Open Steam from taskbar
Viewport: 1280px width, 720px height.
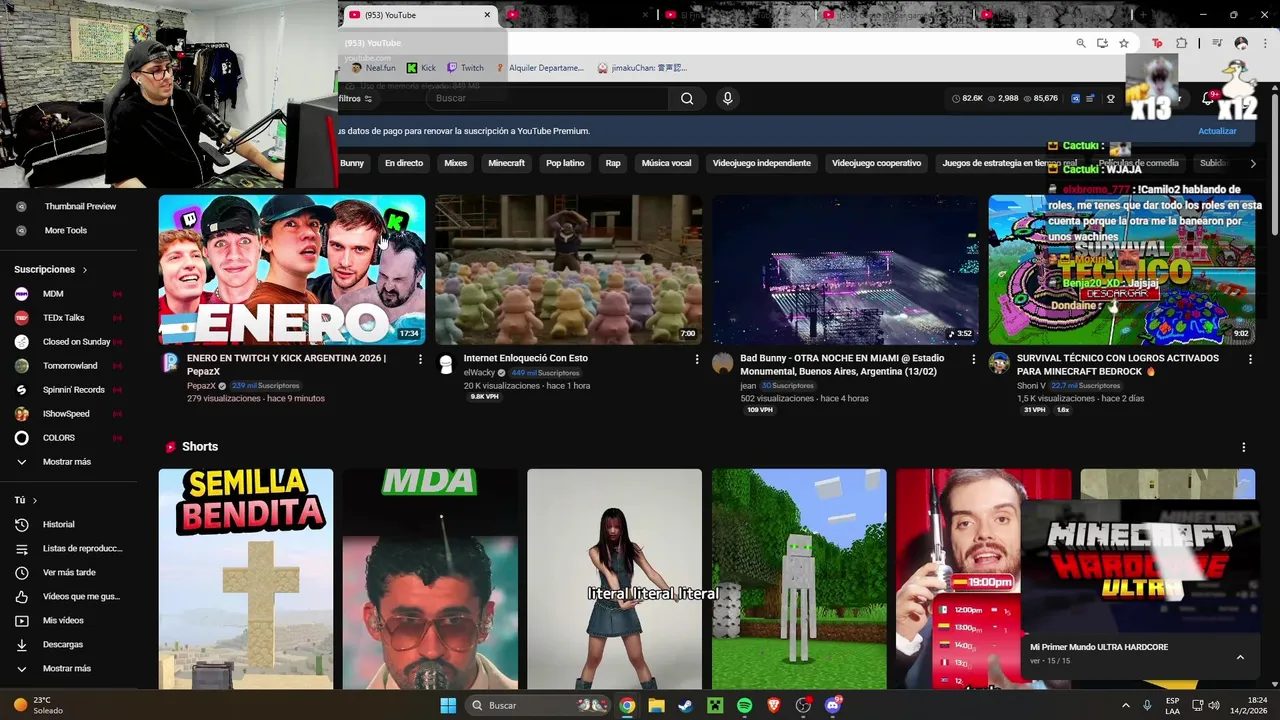pyautogui.click(x=685, y=705)
